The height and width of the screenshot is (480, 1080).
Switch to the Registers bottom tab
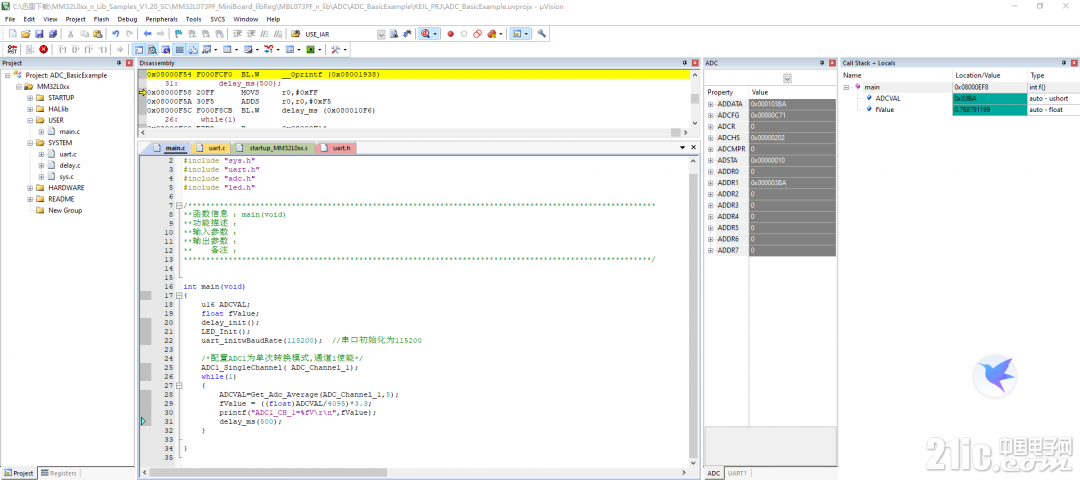pyautogui.click(x=59, y=473)
